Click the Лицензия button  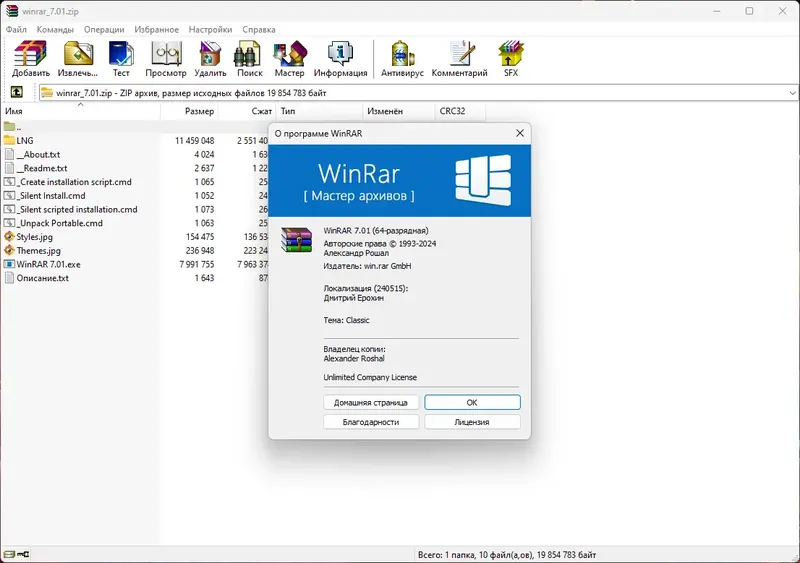pyautogui.click(x=472, y=422)
